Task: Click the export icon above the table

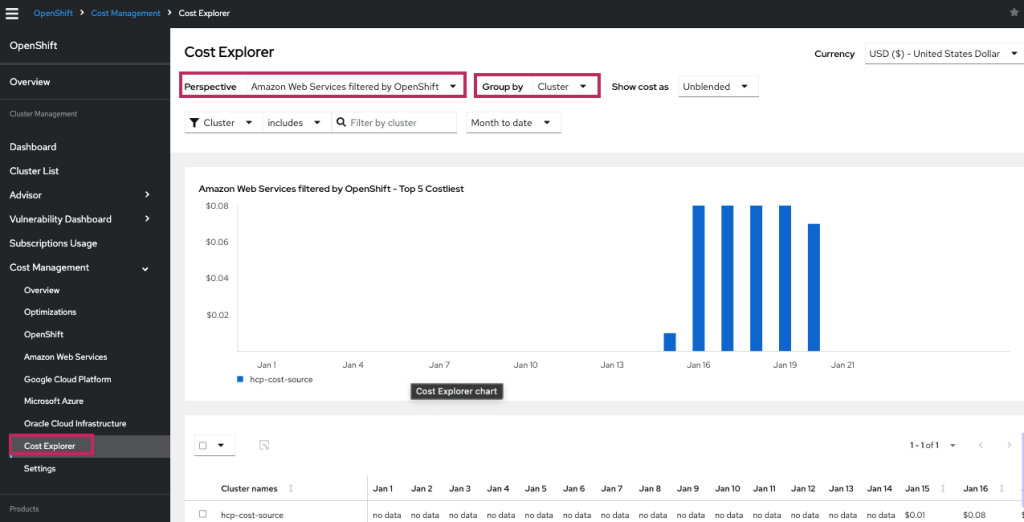Action: point(264,445)
